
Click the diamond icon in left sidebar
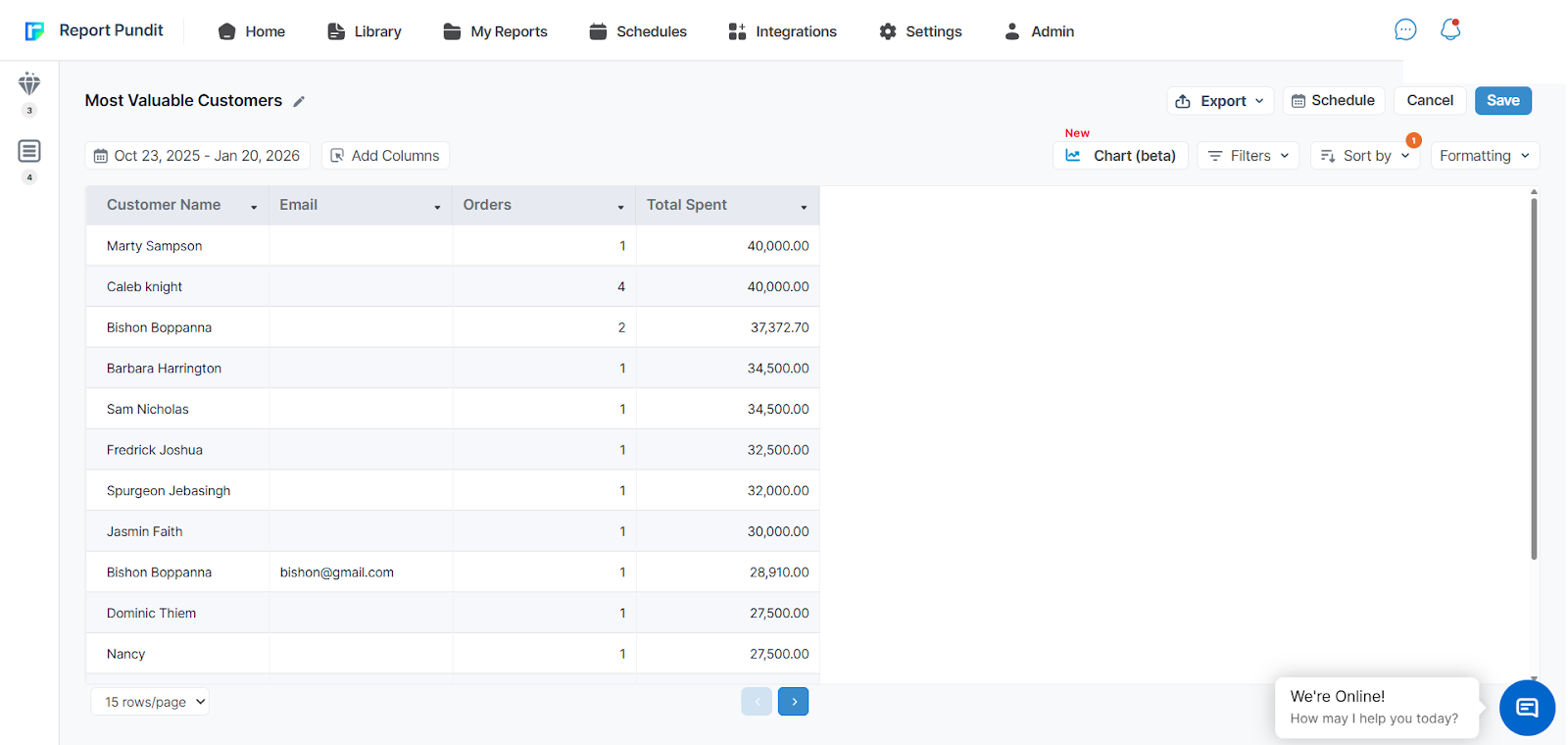coord(29,83)
